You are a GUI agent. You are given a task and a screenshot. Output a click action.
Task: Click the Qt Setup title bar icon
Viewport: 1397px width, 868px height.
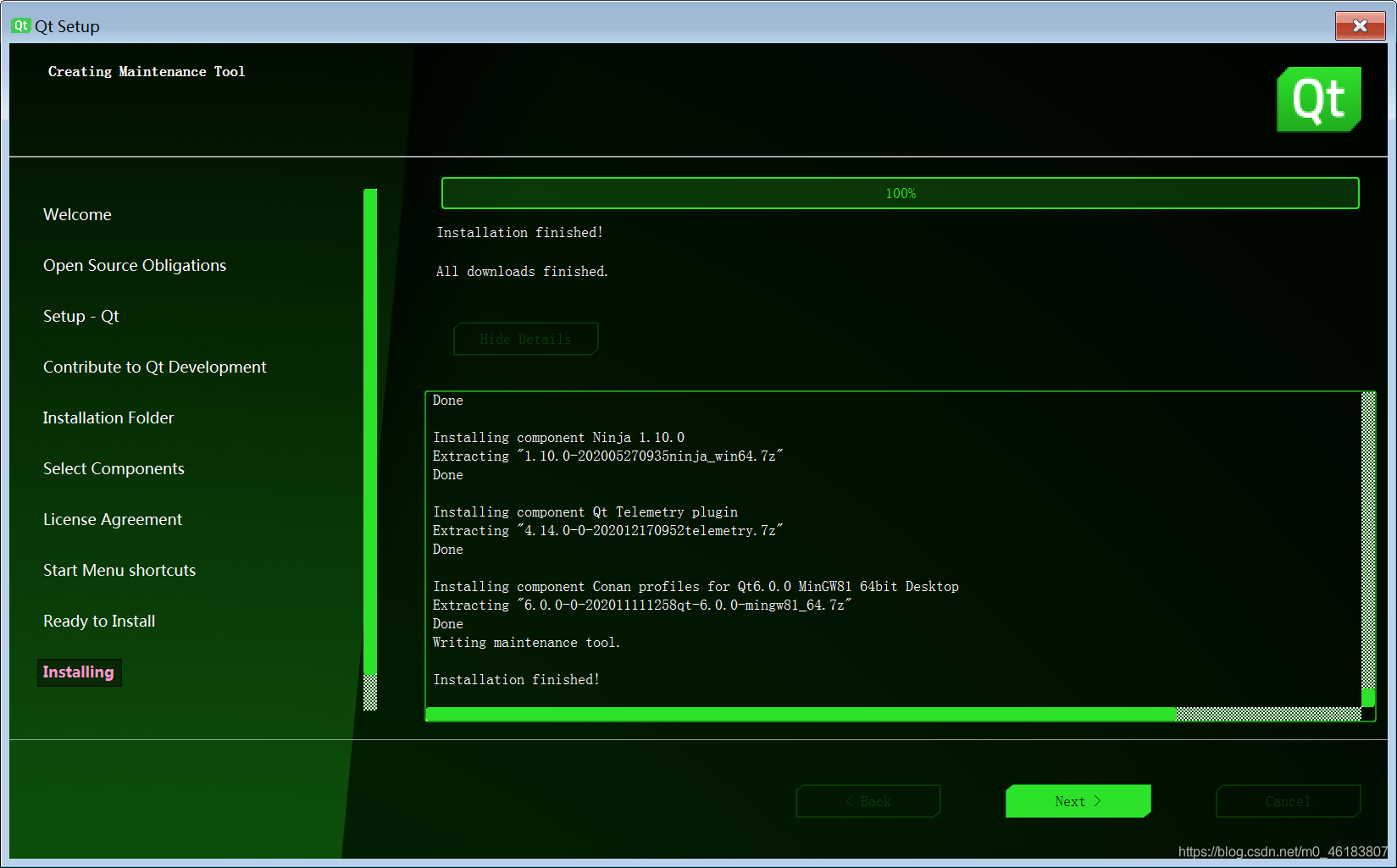(21, 25)
